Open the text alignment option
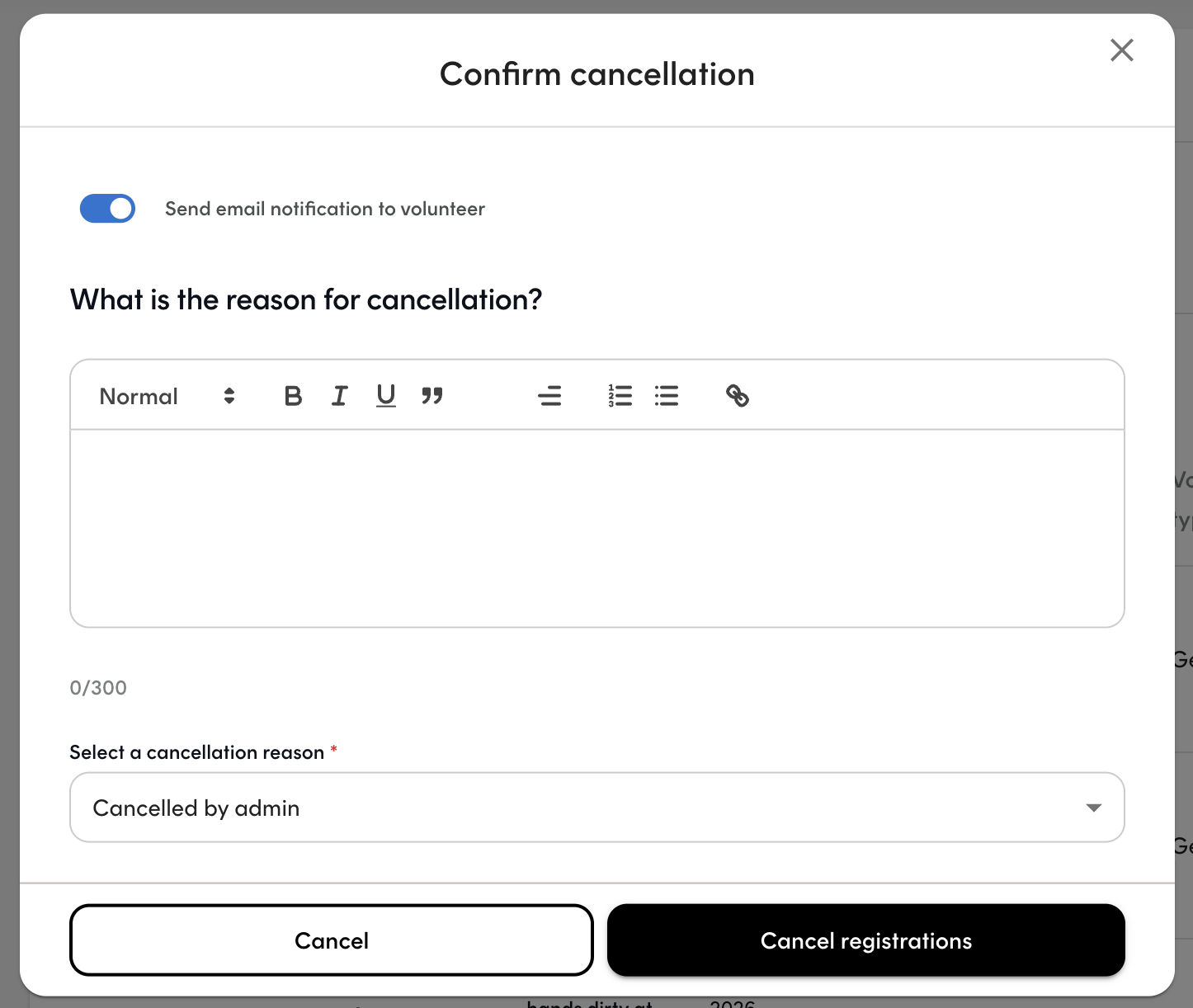 point(549,396)
